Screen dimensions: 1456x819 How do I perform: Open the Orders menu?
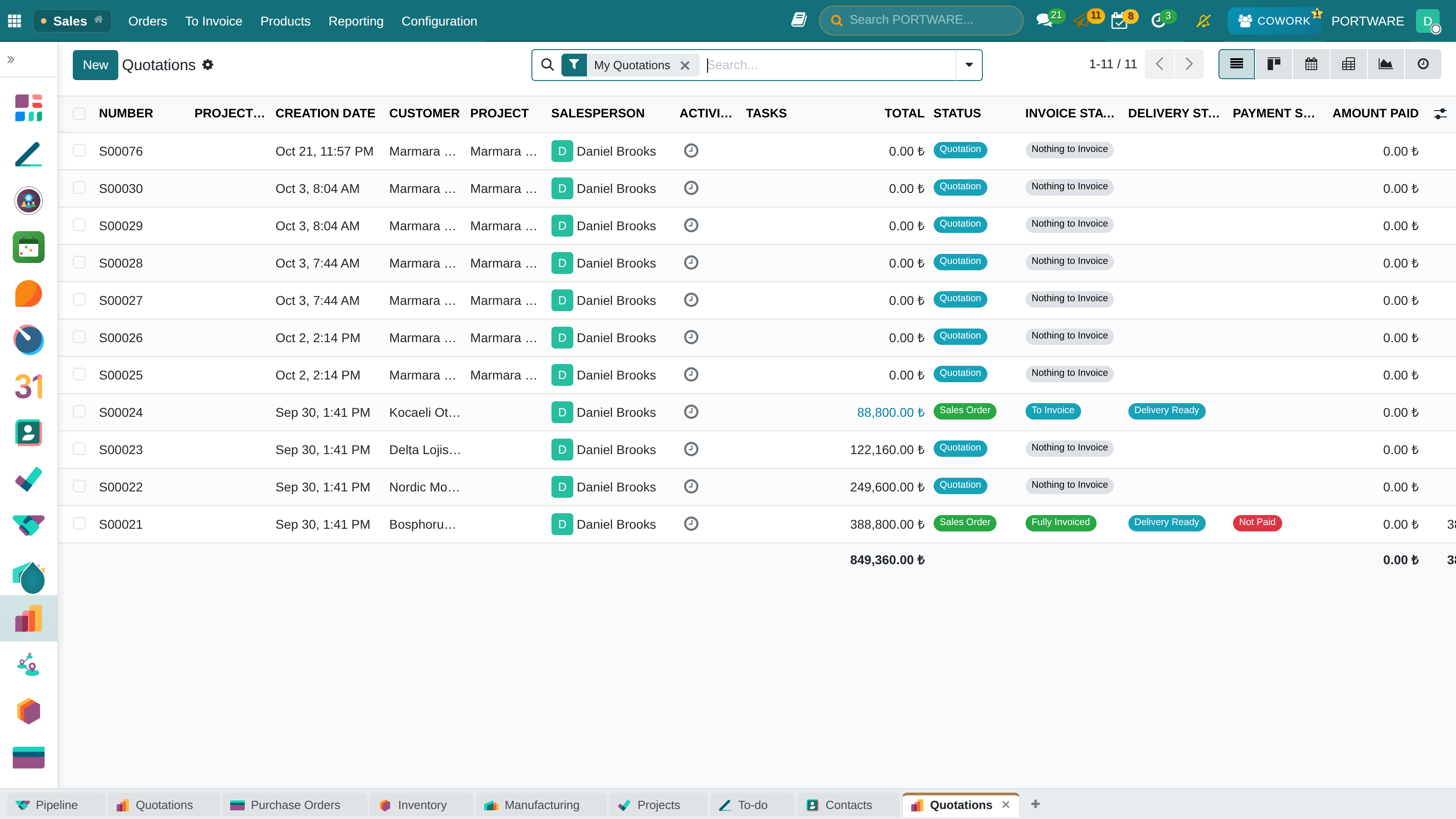(x=147, y=21)
